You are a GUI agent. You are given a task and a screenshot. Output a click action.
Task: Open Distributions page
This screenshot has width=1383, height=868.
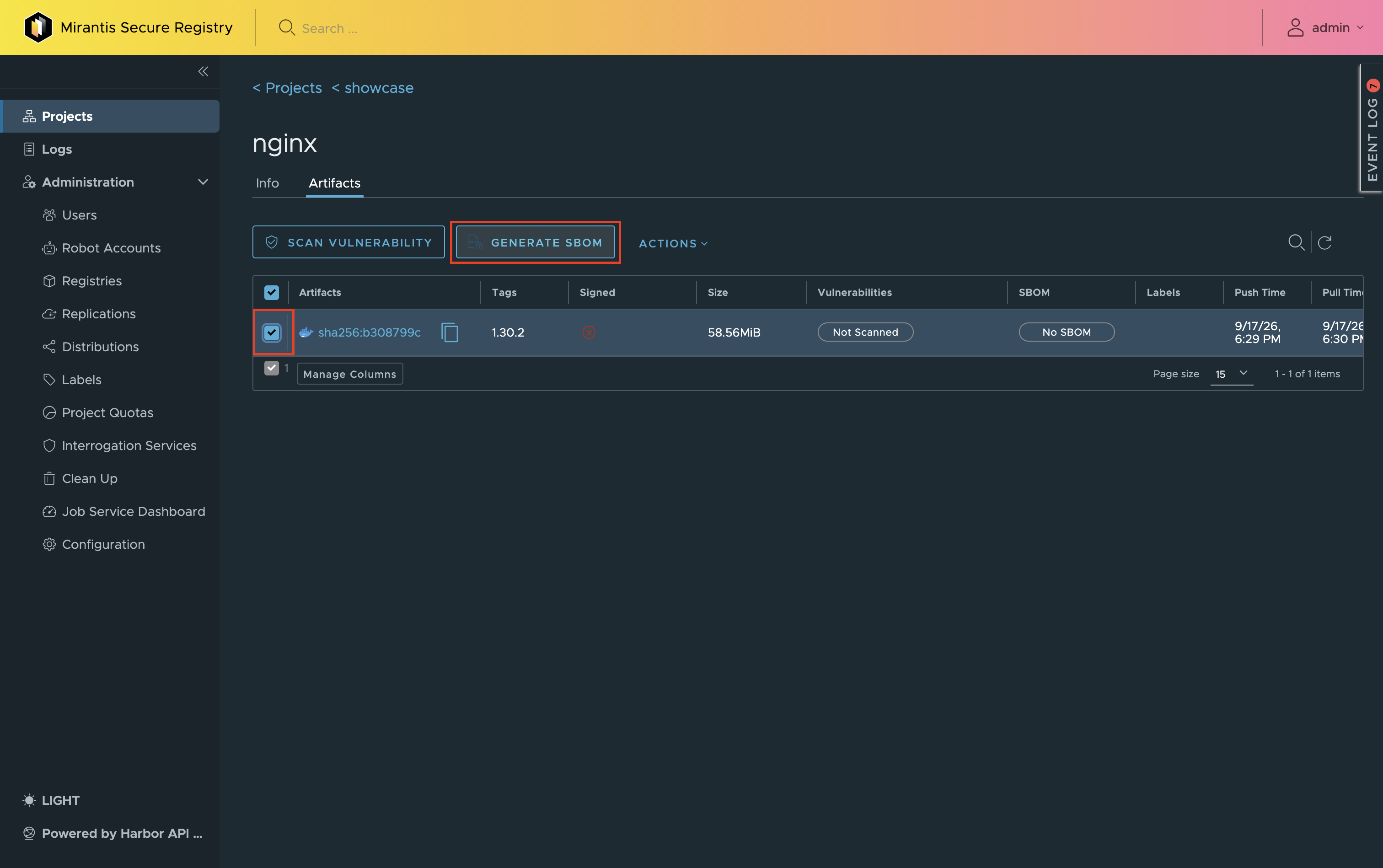(101, 347)
